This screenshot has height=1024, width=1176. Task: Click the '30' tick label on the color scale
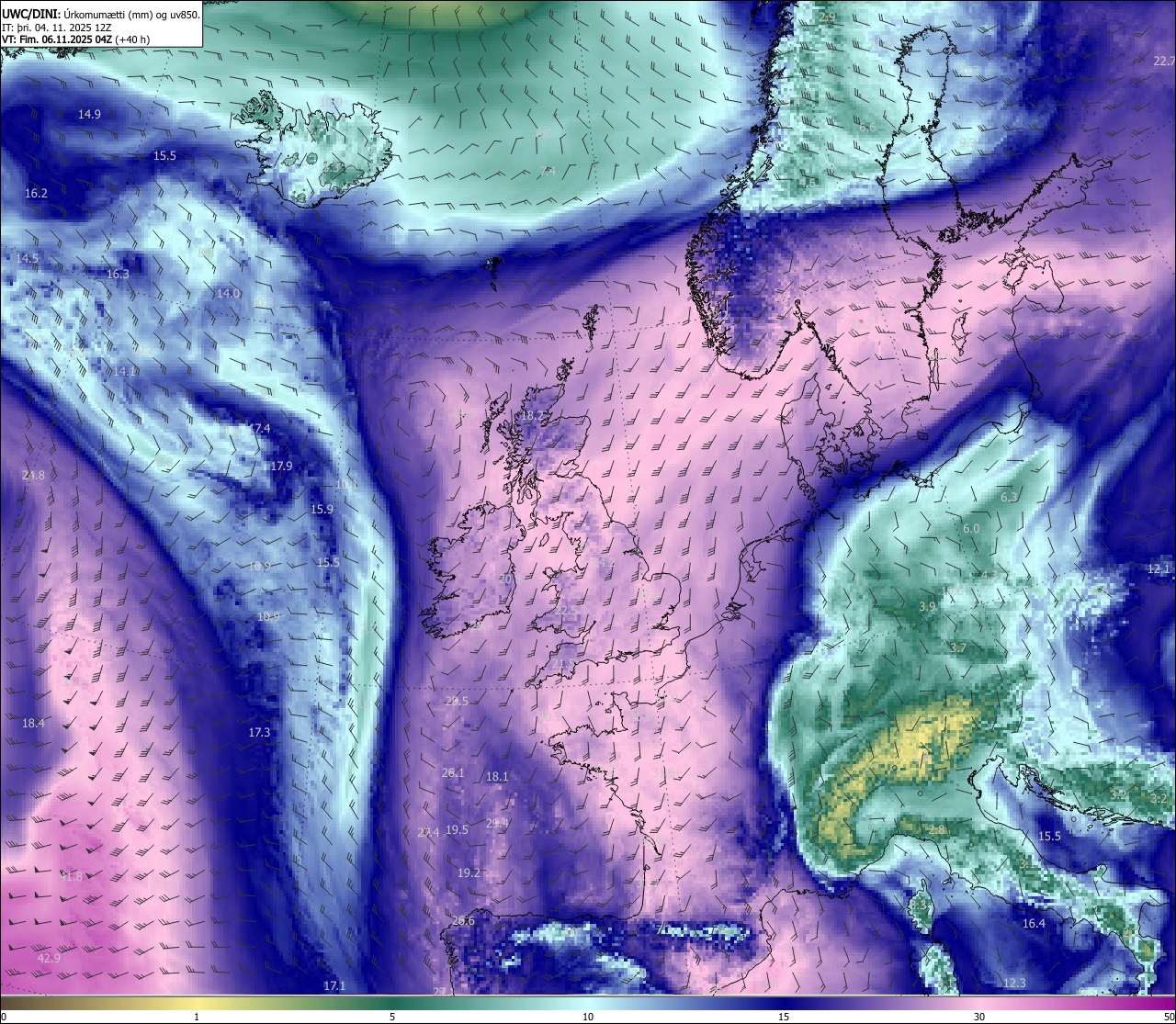tap(979, 1017)
